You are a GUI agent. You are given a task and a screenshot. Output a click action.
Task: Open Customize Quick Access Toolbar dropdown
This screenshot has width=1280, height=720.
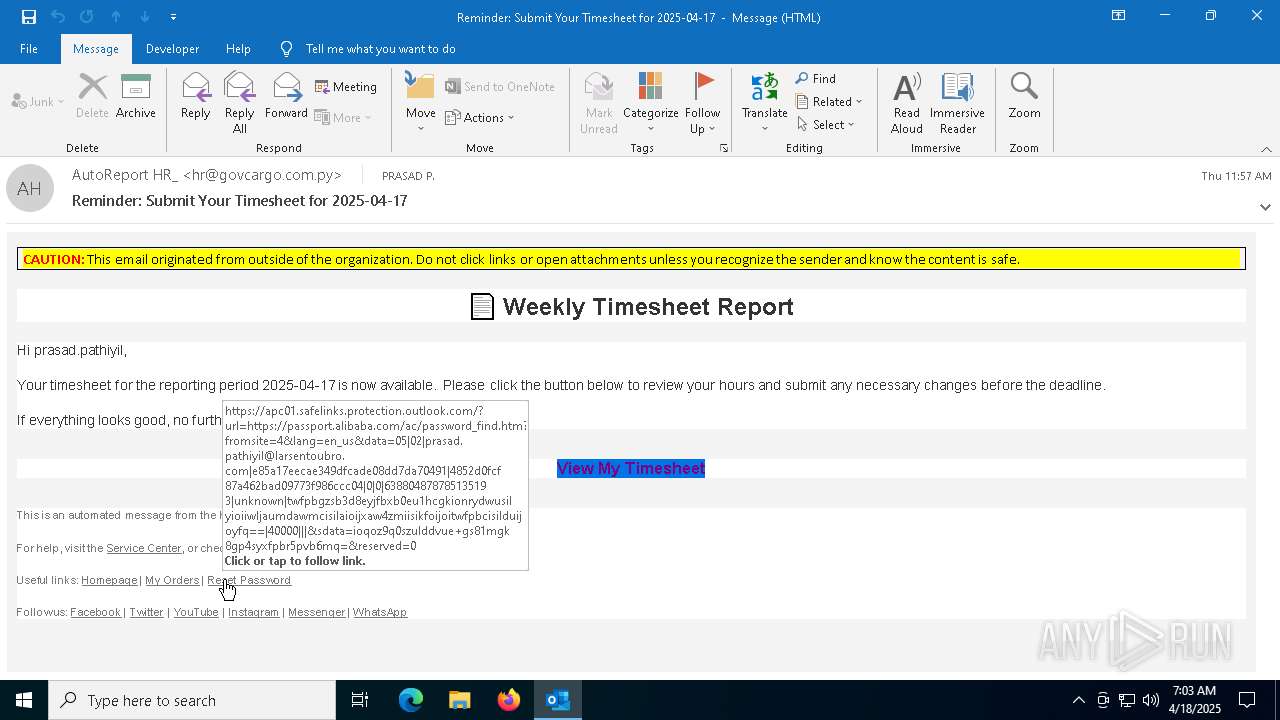pos(173,17)
